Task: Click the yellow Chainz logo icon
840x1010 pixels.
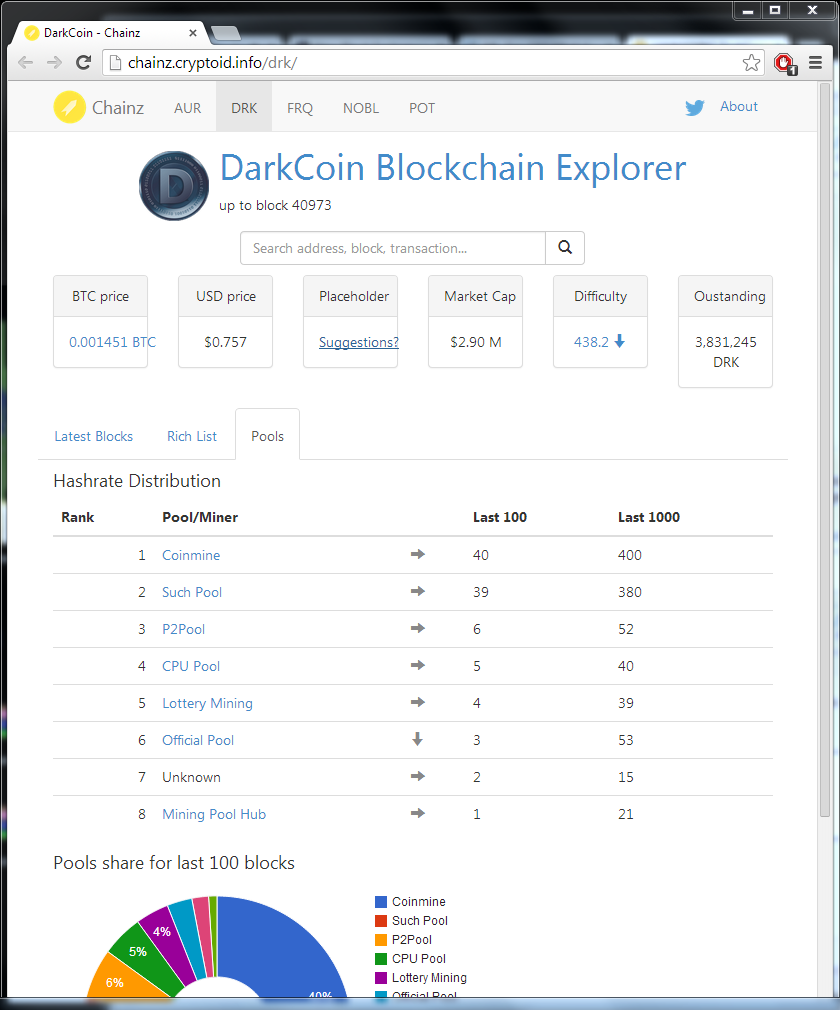Action: [70, 107]
